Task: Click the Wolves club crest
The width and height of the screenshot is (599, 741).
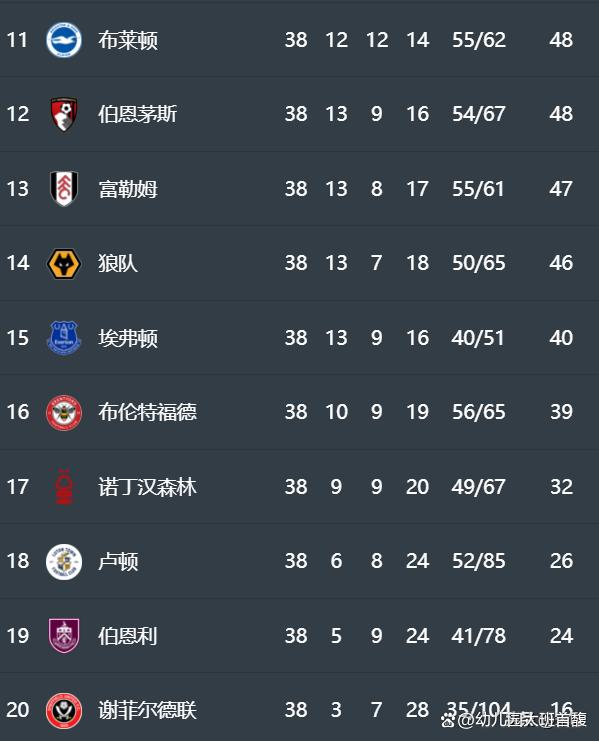Action: (x=64, y=263)
